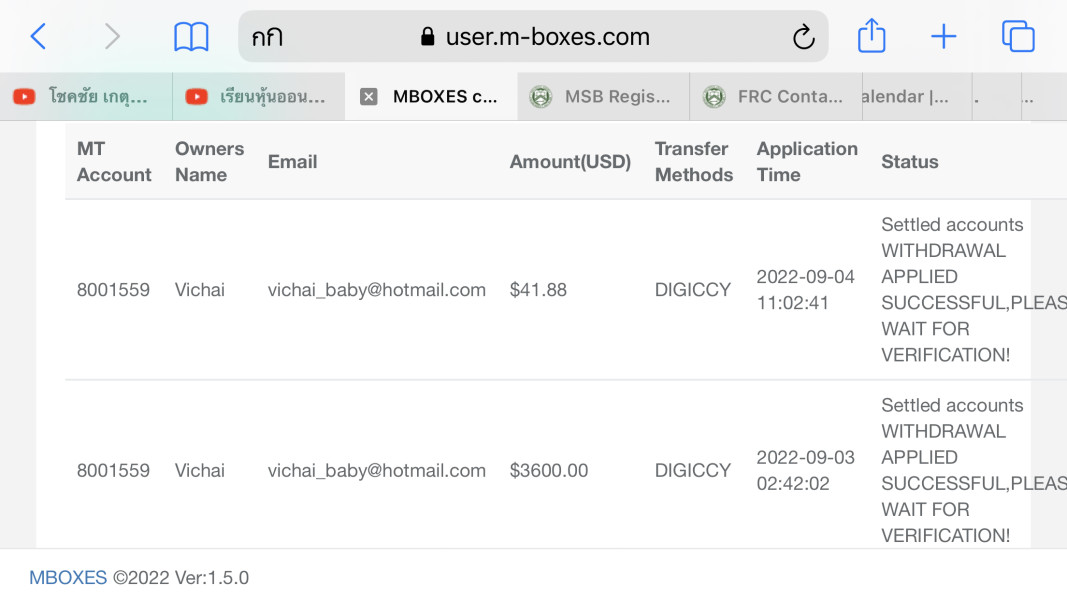Image resolution: width=1067 pixels, height=600 pixels.
Task: Switch to the second Thai-titled YouTube tab
Action: pos(259,97)
